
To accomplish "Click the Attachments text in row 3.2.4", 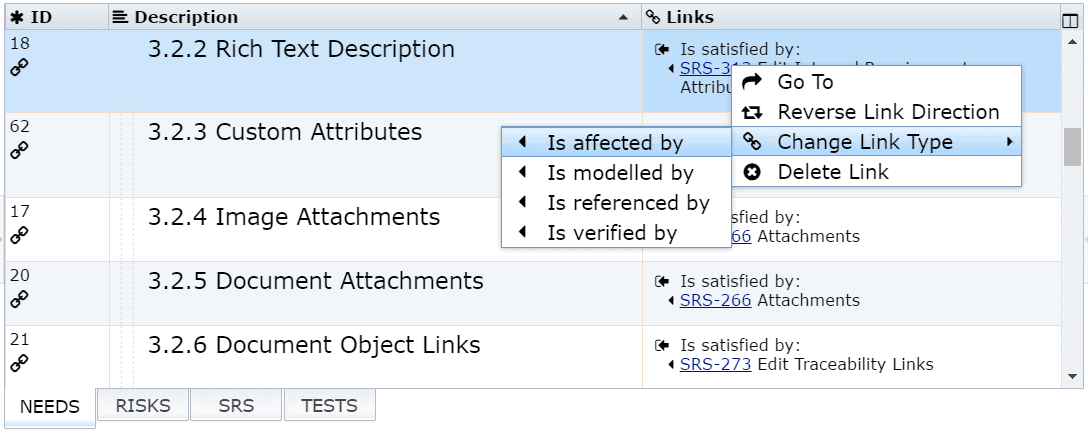I will click(x=808, y=237).
